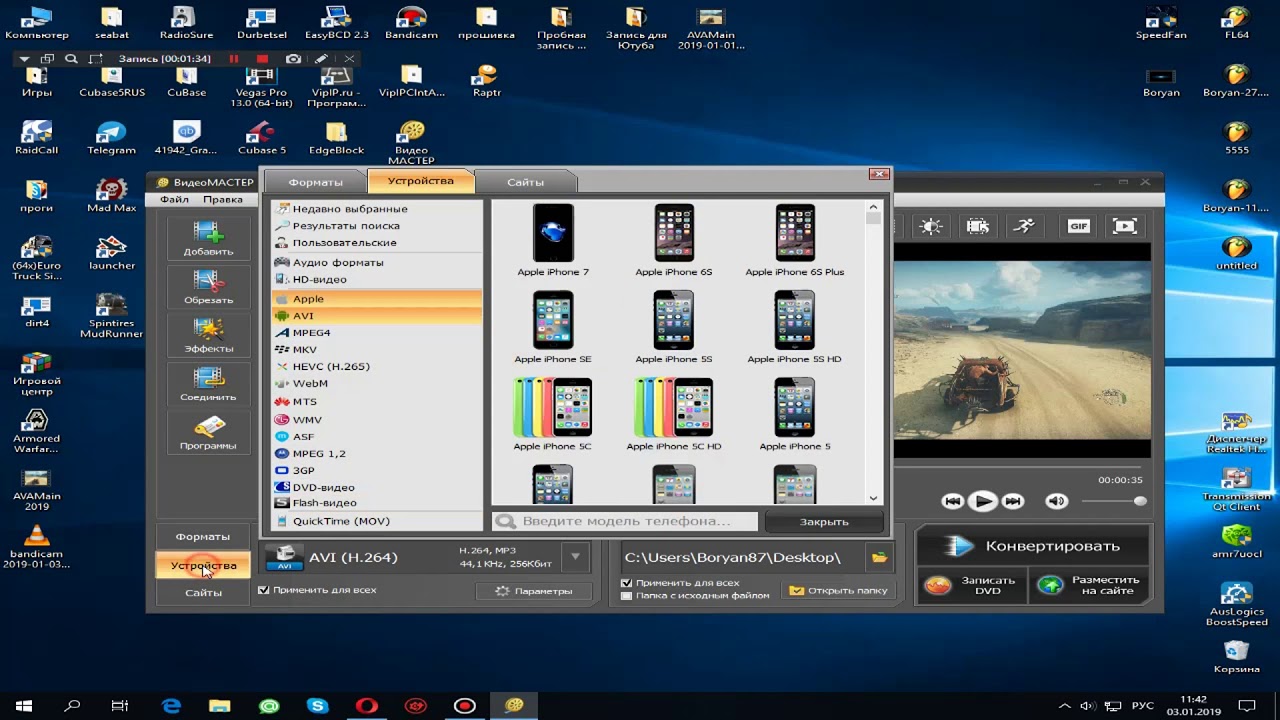Click the device list scrollbar down arrow
1280x720 pixels.
click(x=873, y=498)
